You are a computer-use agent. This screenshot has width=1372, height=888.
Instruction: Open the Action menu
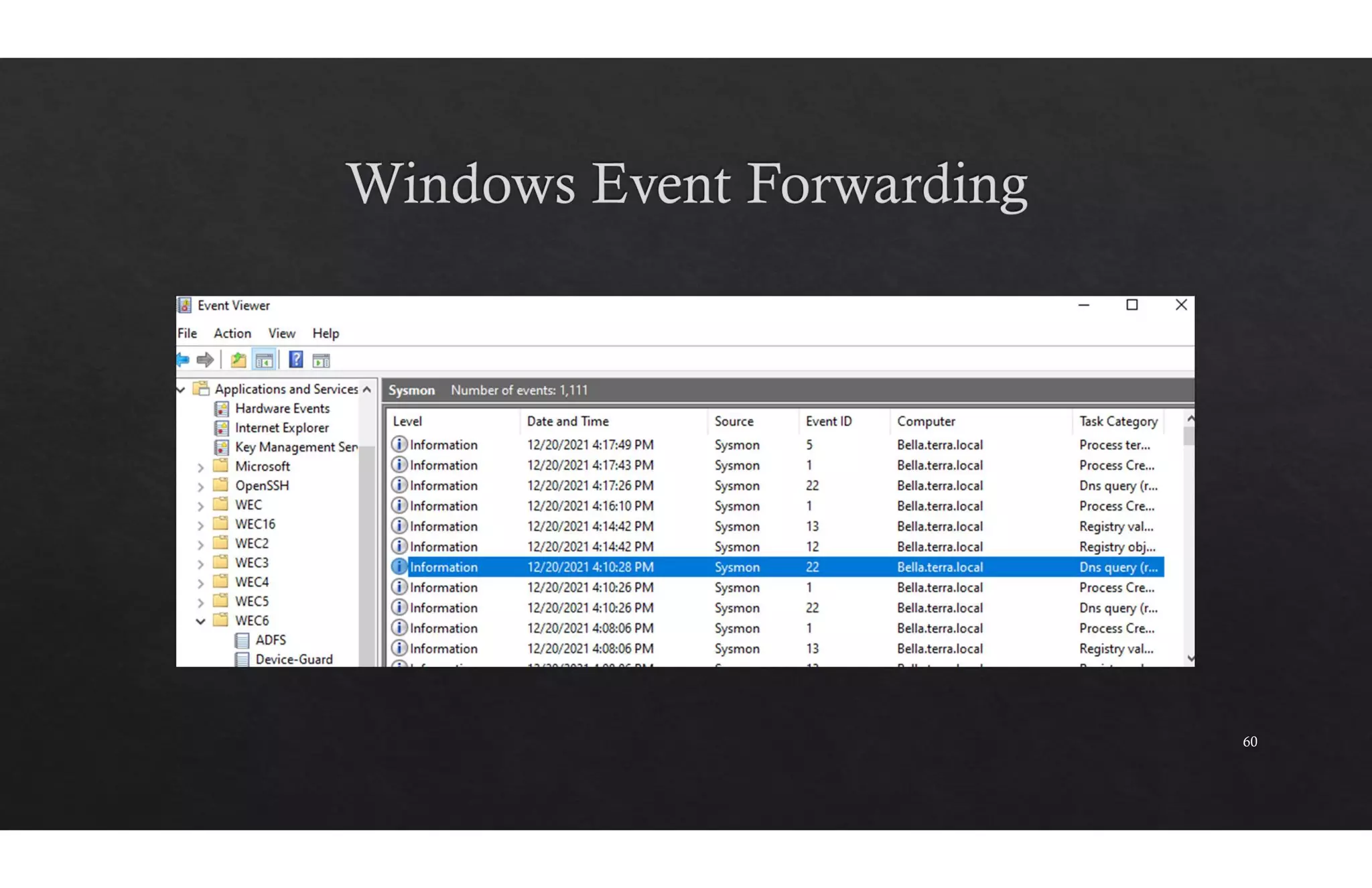tap(232, 333)
